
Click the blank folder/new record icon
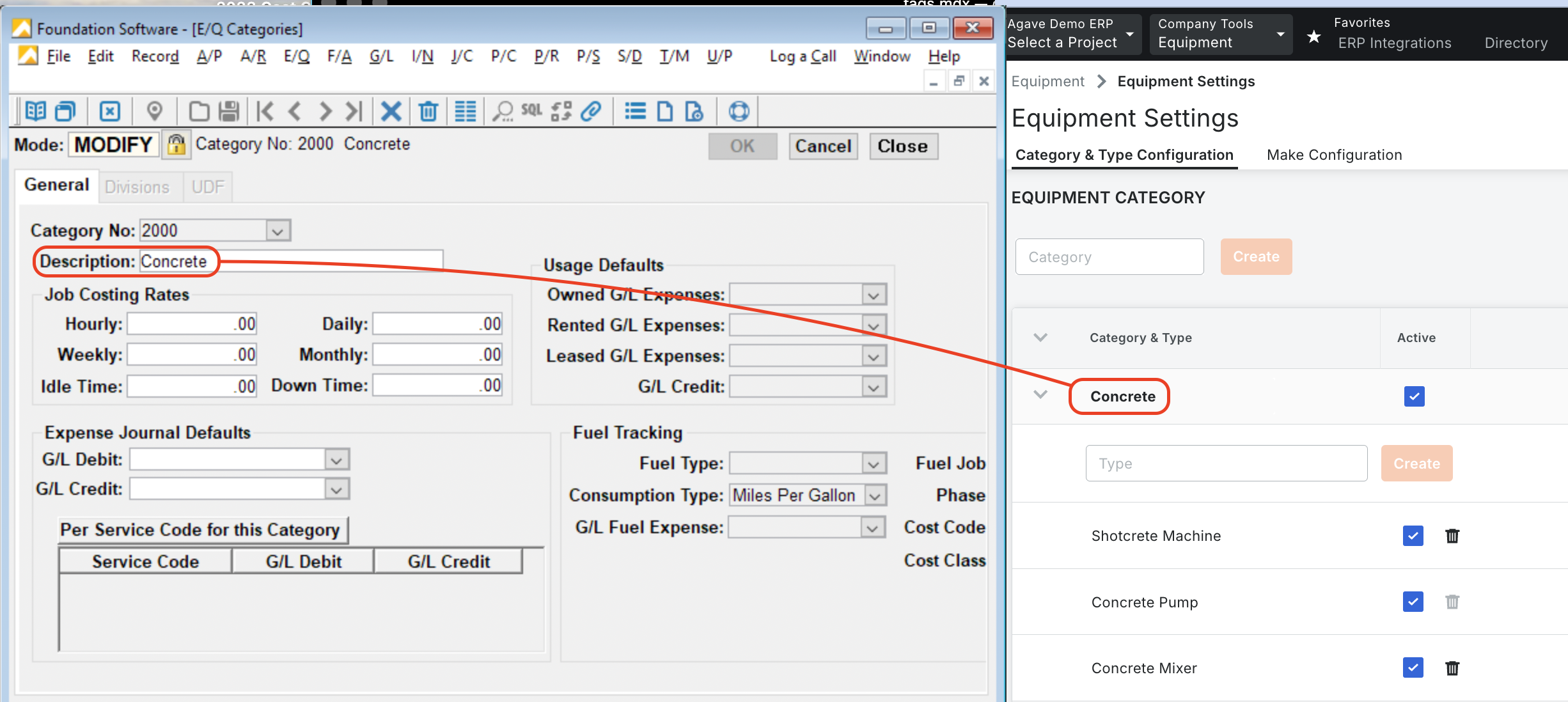tap(199, 111)
